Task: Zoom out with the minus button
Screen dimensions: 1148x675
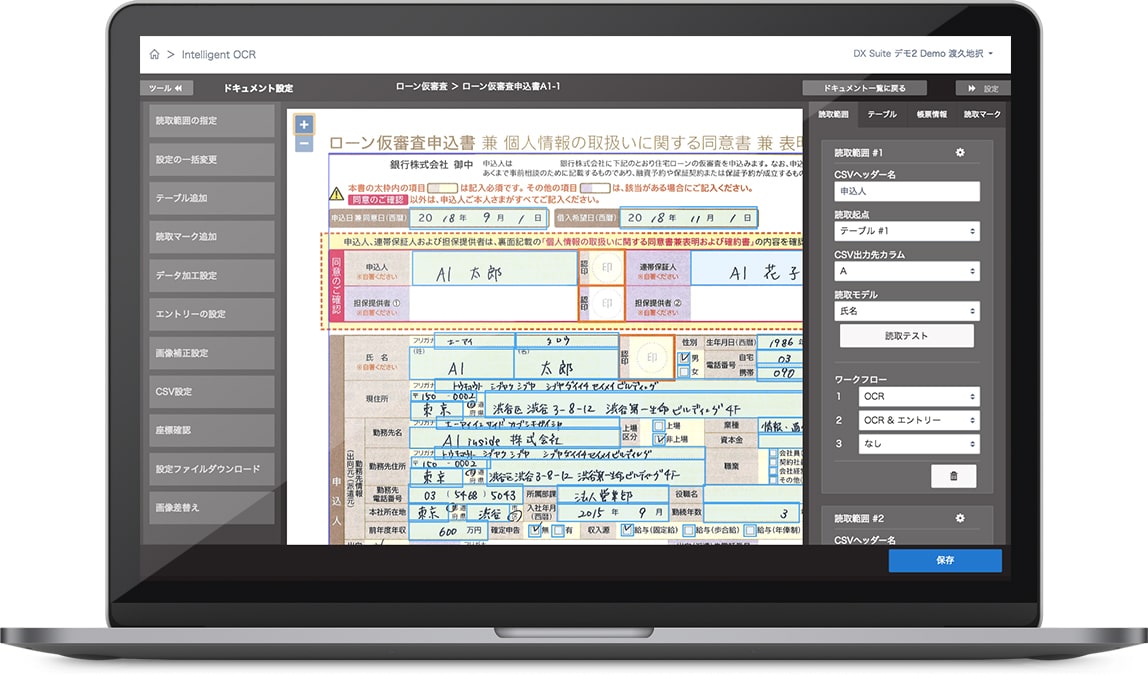Action: (x=304, y=143)
